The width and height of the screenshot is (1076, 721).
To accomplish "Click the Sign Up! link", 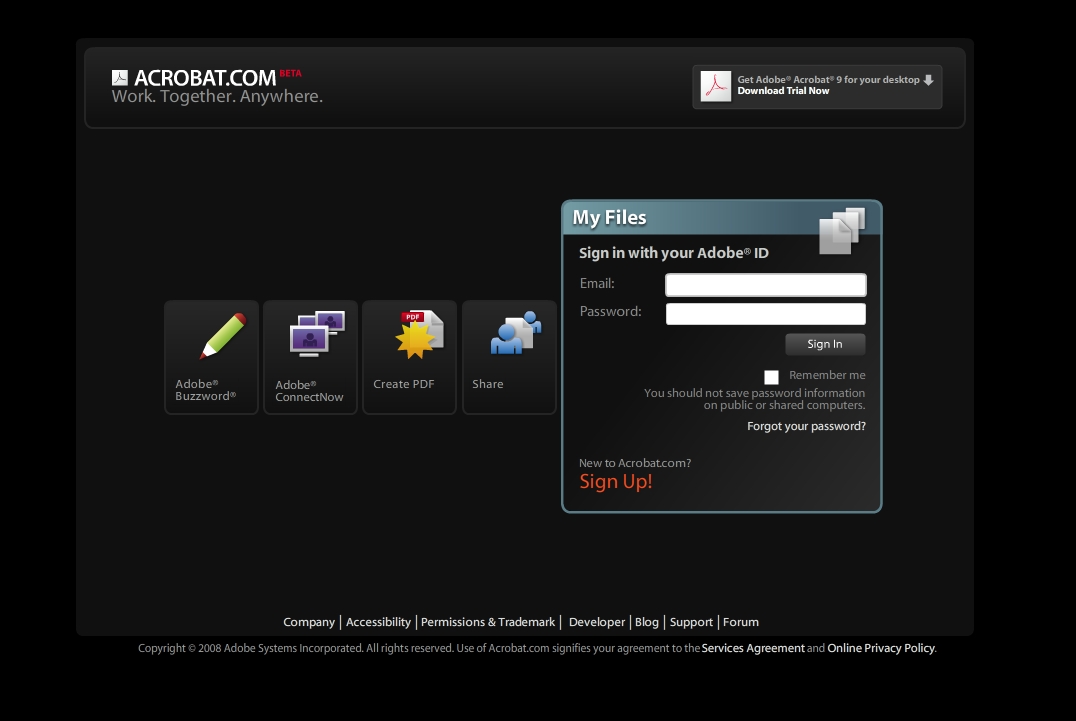I will pos(616,482).
